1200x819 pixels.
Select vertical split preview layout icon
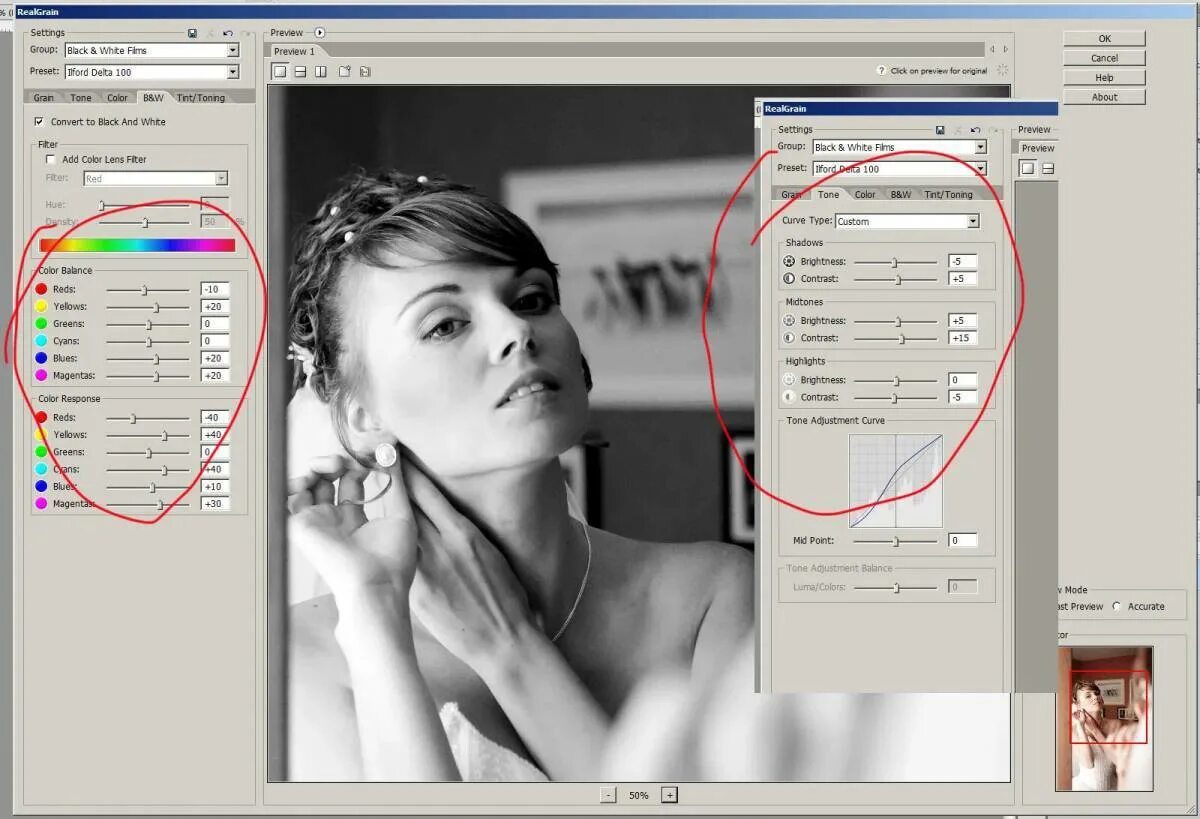click(320, 71)
